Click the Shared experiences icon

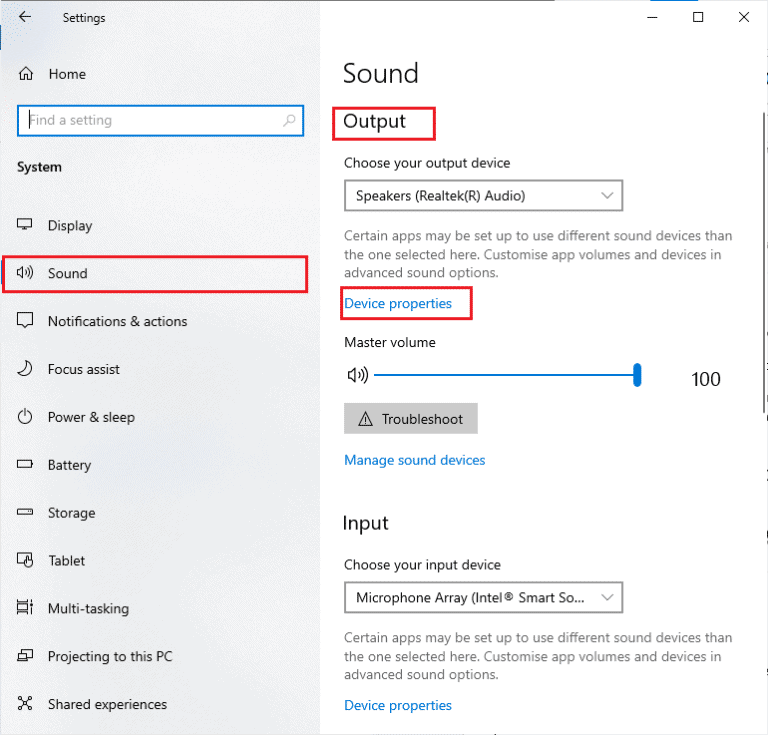(26, 704)
